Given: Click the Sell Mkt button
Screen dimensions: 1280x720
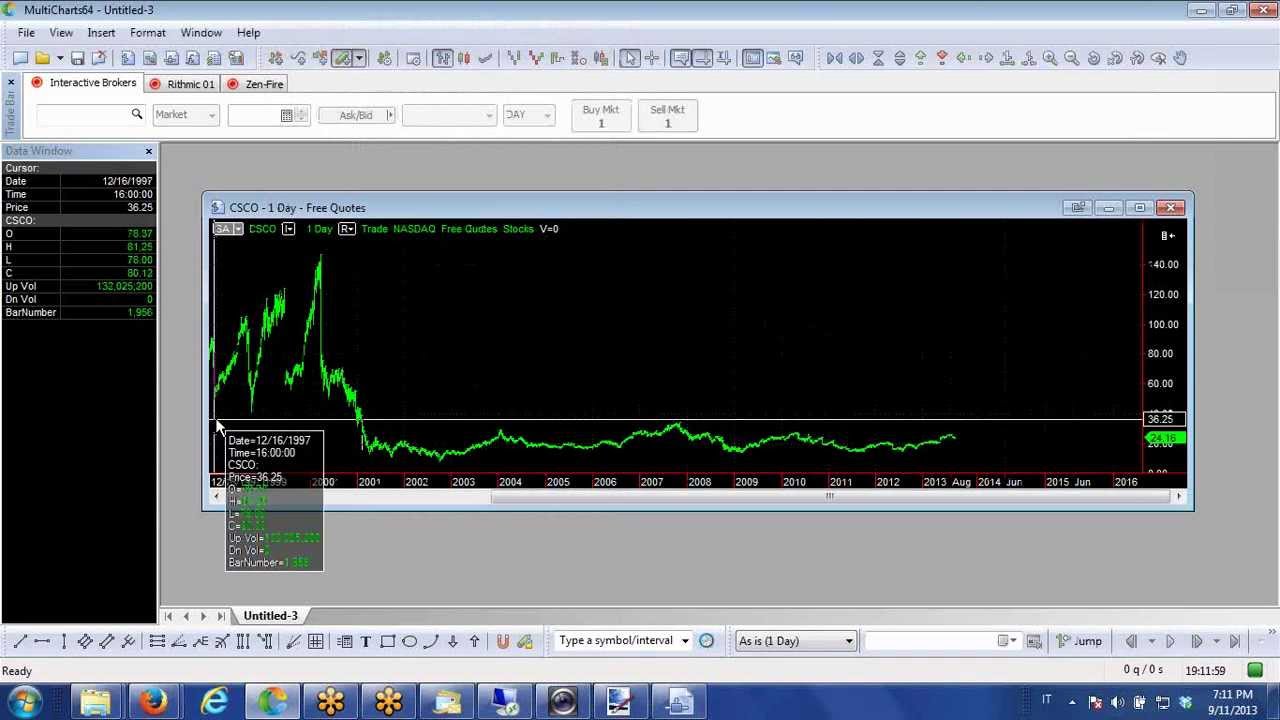Looking at the screenshot, I should [668, 116].
